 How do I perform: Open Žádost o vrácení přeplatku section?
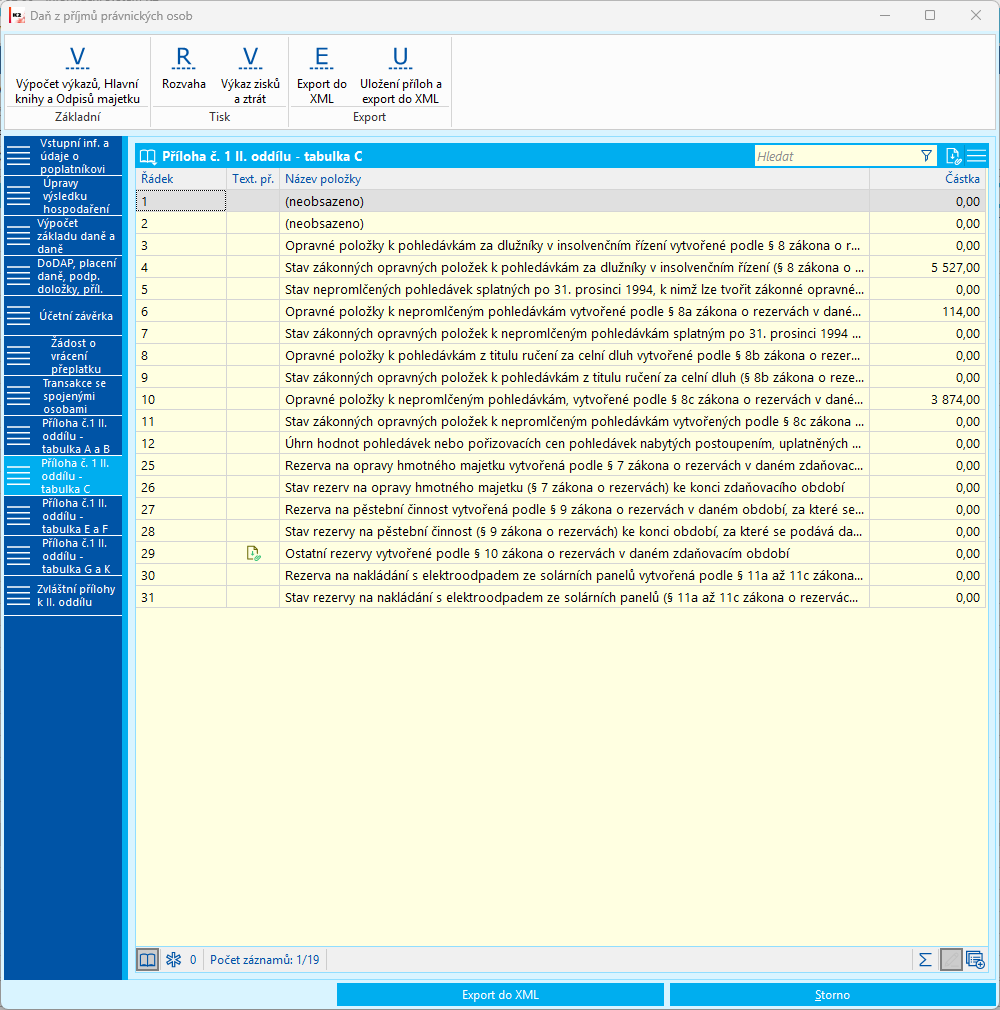[x=63, y=356]
